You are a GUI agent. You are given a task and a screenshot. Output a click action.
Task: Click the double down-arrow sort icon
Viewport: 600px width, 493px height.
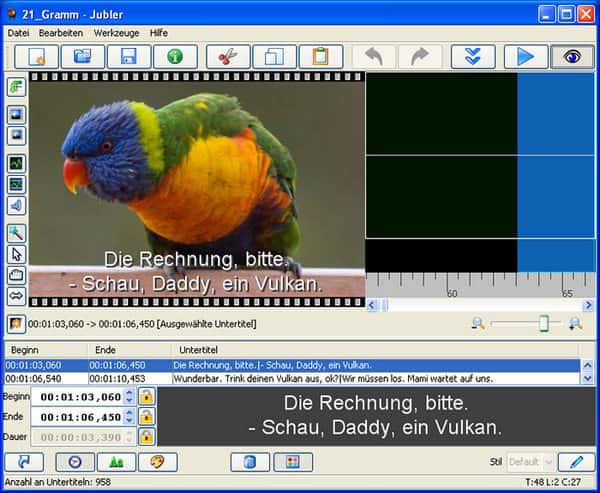click(472, 57)
